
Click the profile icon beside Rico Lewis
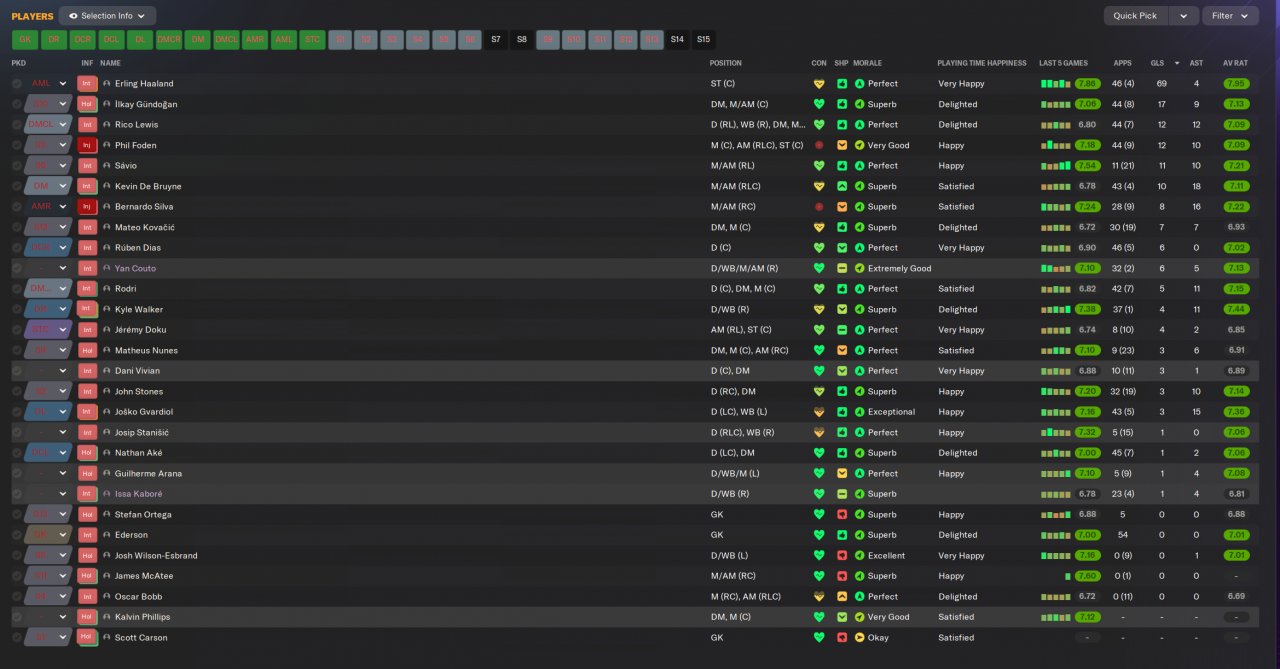(x=107, y=125)
